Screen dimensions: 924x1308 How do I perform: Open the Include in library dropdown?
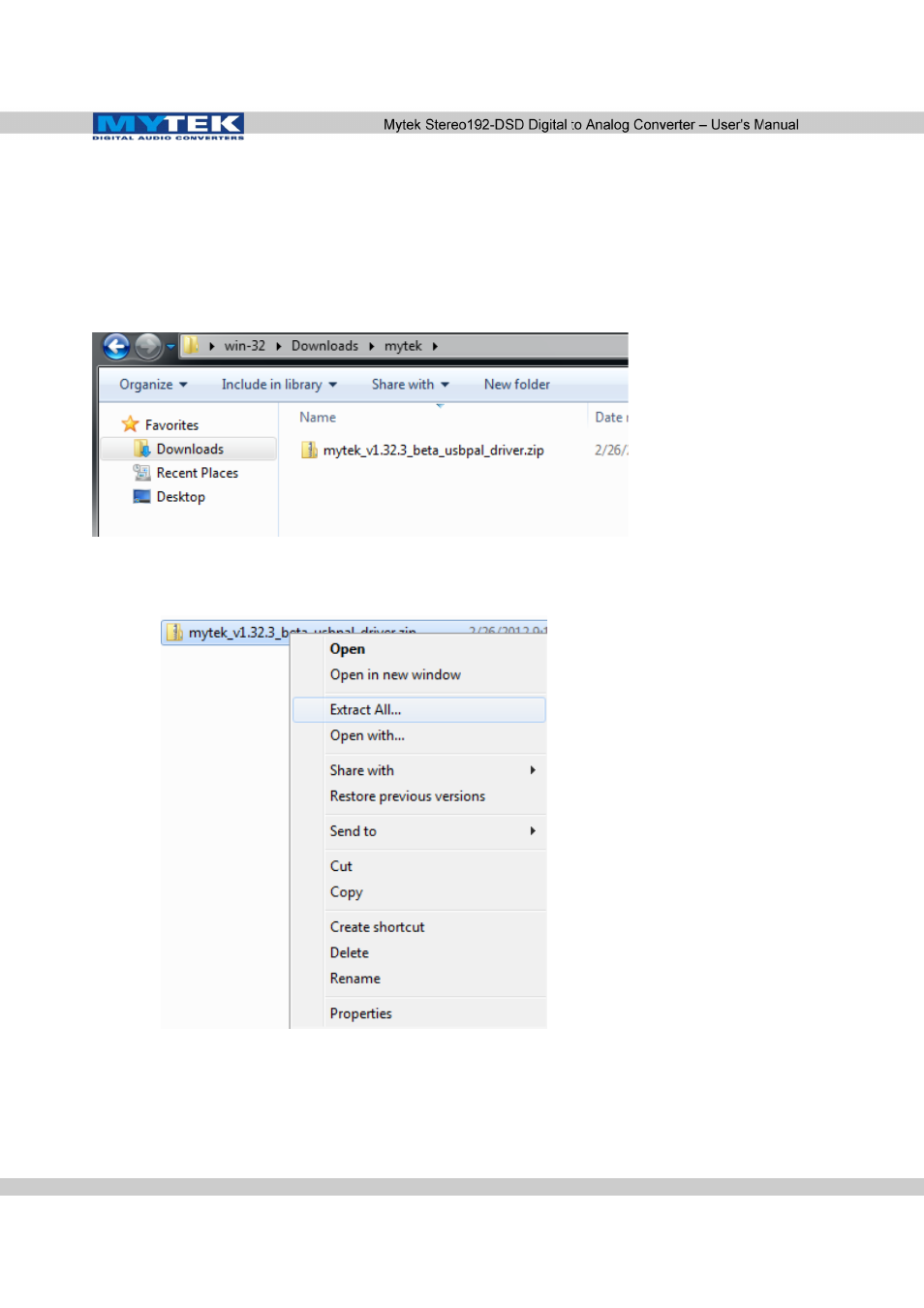[279, 385]
